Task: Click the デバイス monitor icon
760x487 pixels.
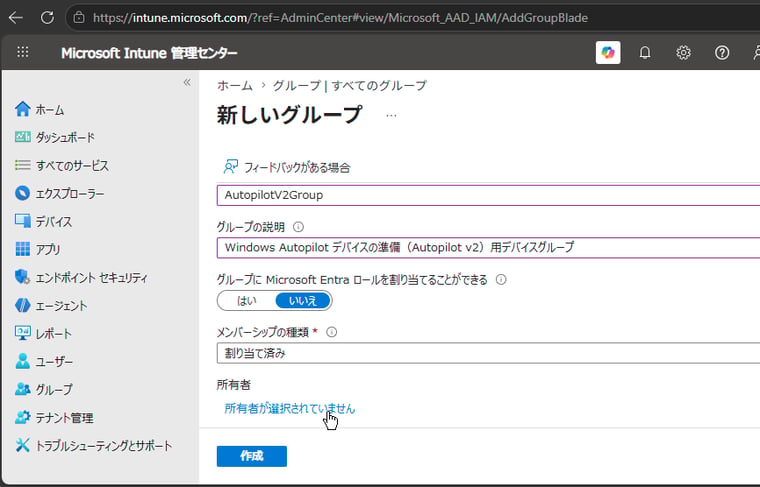Action: (22, 221)
